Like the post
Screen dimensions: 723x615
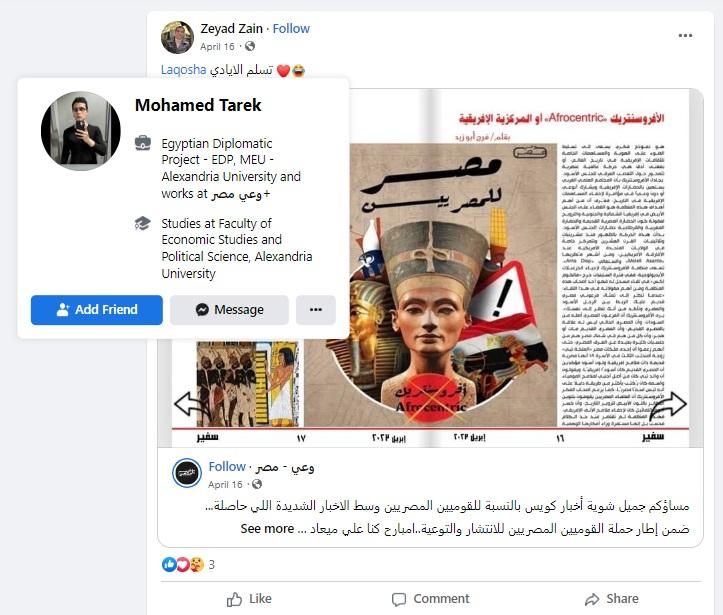(249, 599)
